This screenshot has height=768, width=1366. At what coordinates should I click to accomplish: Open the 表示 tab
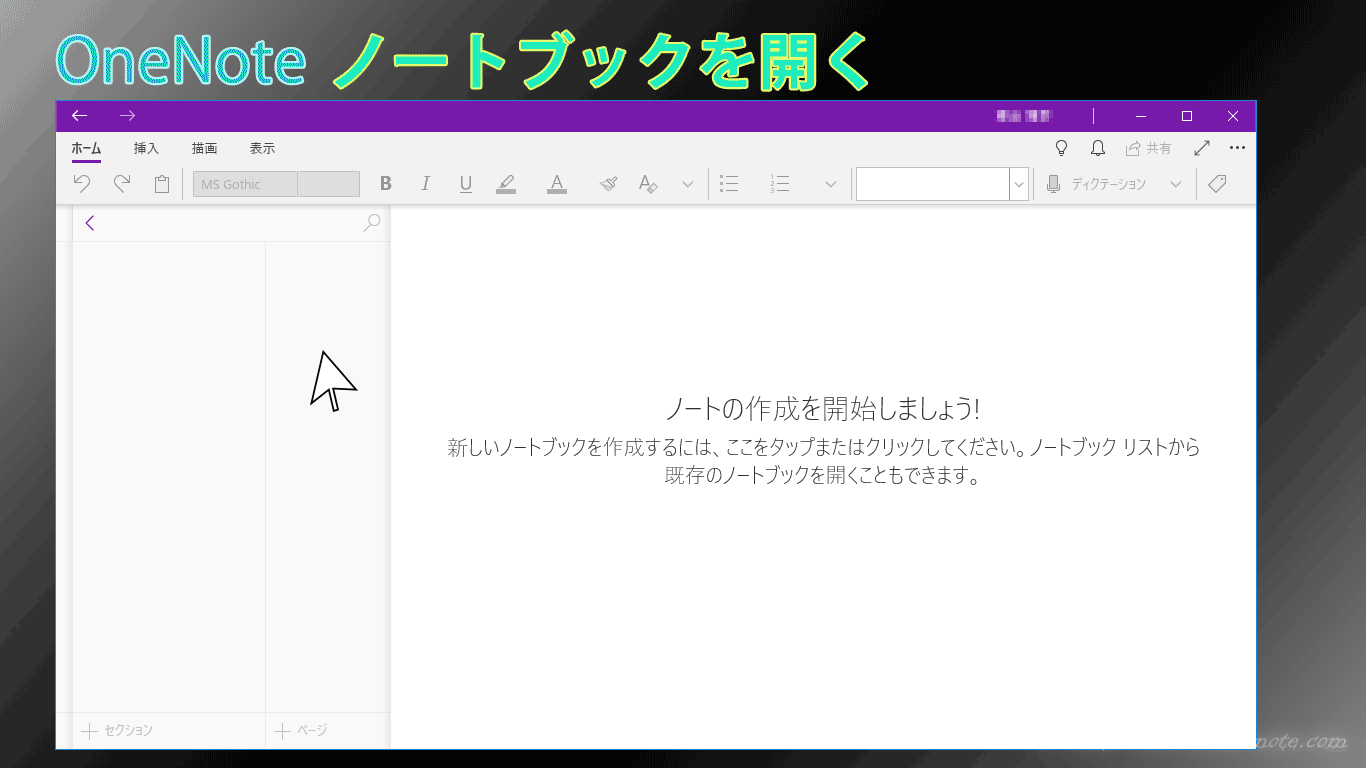[x=262, y=148]
